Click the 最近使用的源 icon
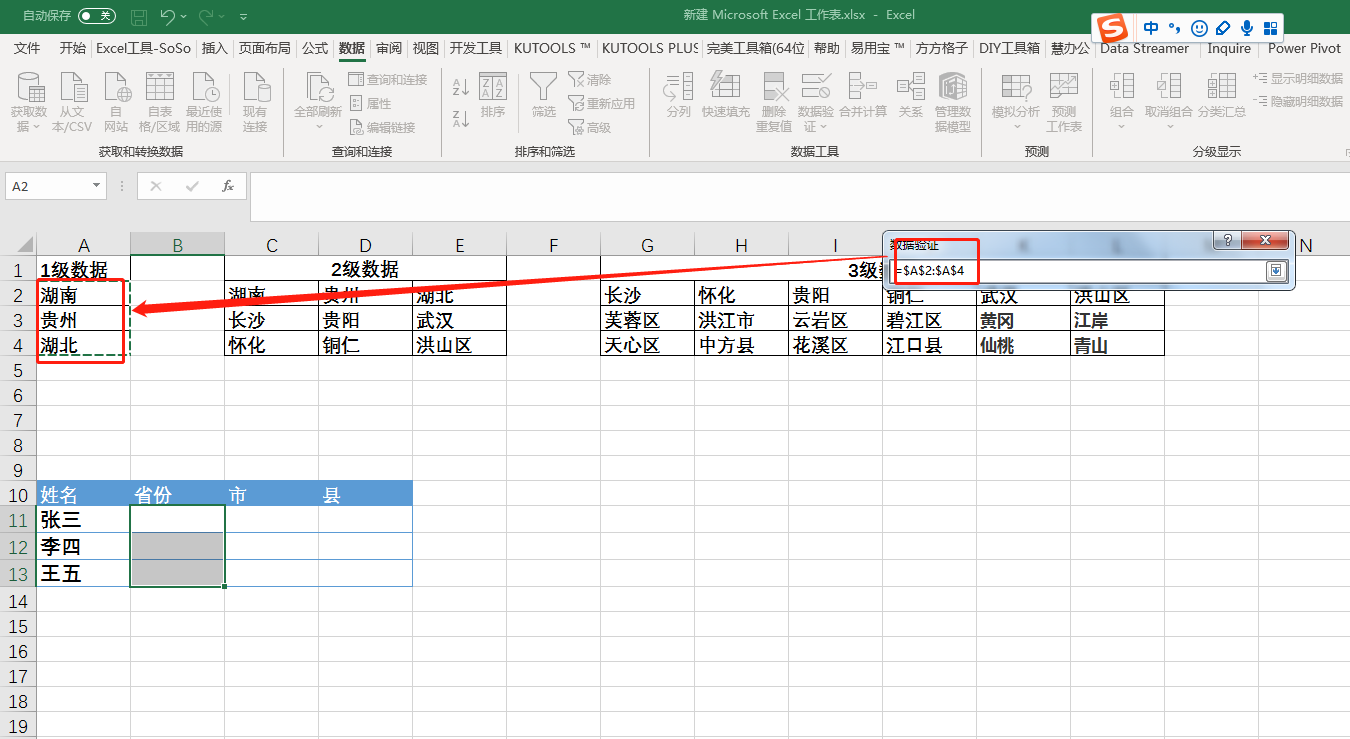The height and width of the screenshot is (739, 1350). pos(204,103)
